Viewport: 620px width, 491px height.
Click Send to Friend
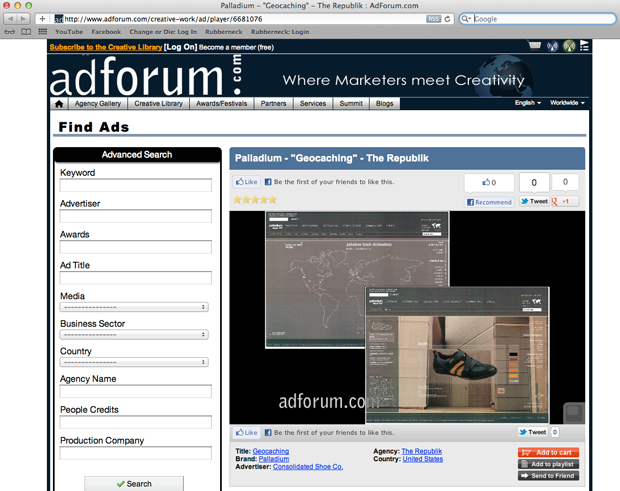548,476
